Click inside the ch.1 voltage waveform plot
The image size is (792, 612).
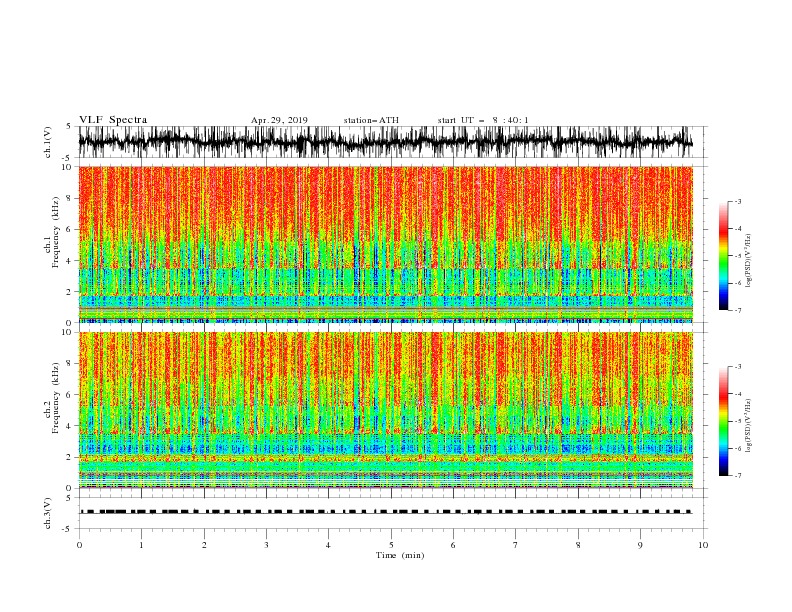[x=385, y=142]
